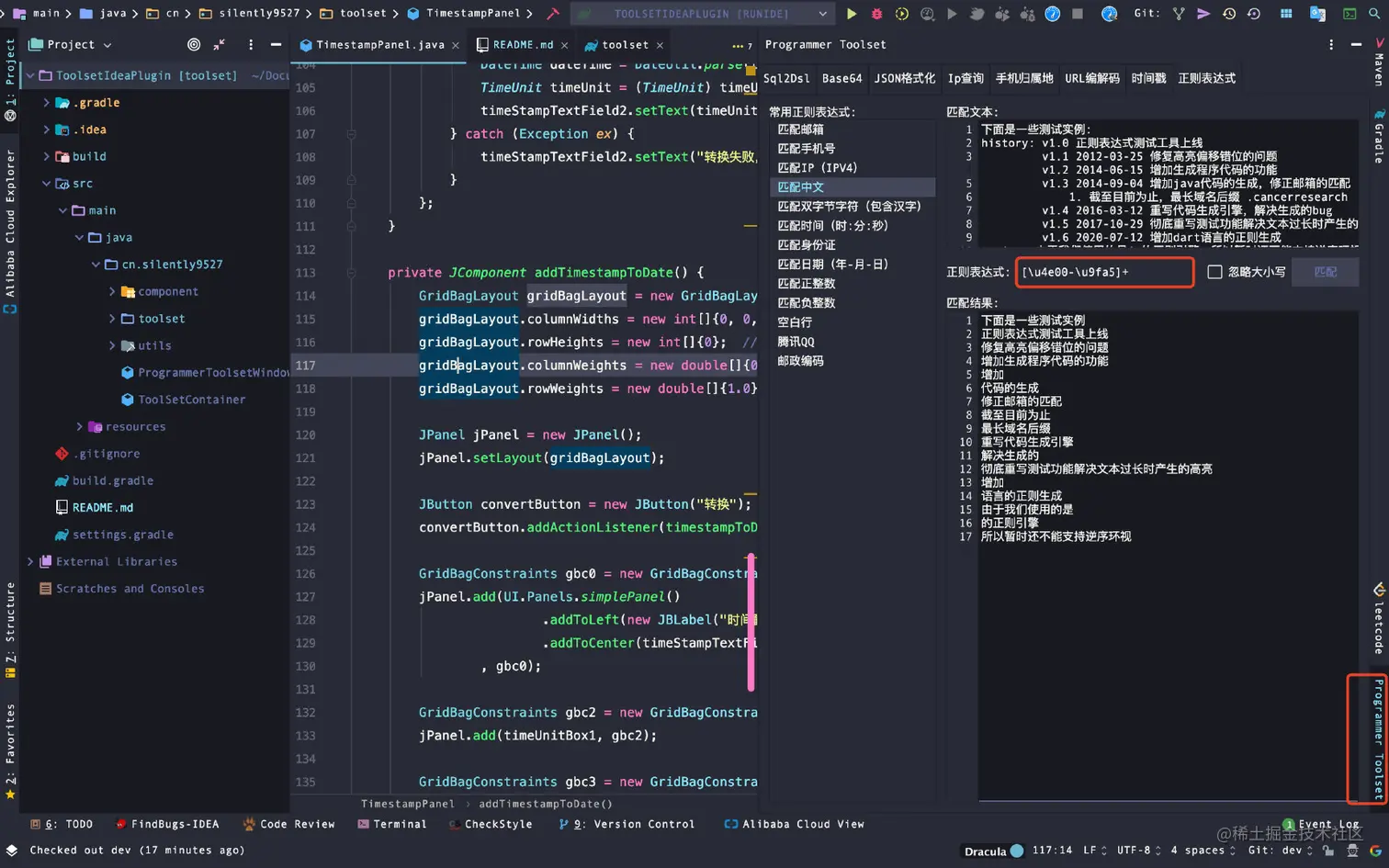
Task: Open the translation plugin icon
Action: point(1317,14)
